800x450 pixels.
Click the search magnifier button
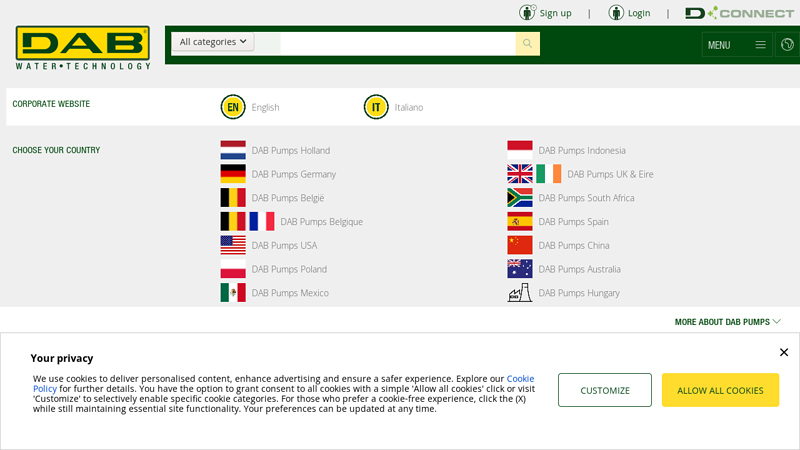(528, 43)
